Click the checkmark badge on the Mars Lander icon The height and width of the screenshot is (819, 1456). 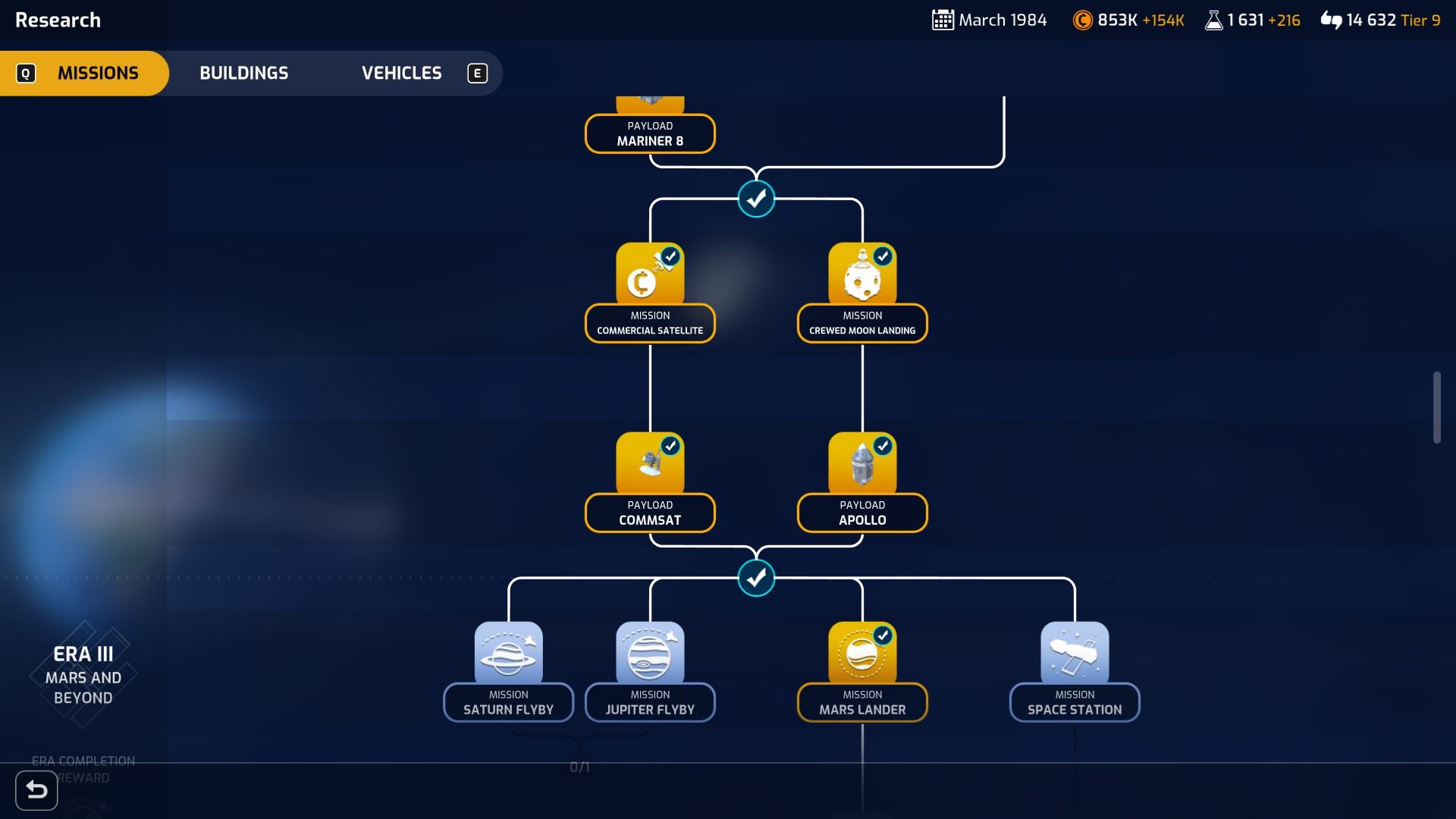[x=883, y=635]
